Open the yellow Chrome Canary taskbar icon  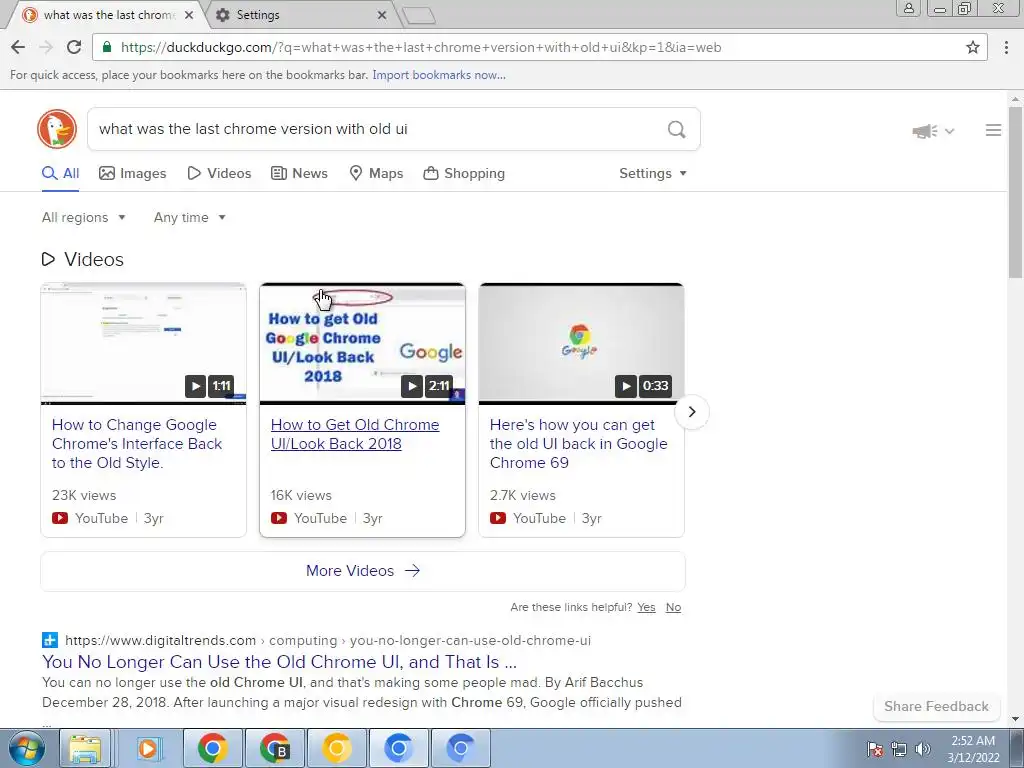point(336,748)
